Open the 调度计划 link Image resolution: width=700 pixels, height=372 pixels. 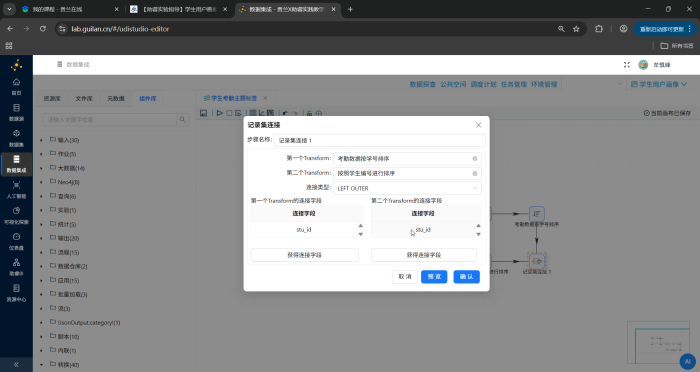click(x=483, y=84)
